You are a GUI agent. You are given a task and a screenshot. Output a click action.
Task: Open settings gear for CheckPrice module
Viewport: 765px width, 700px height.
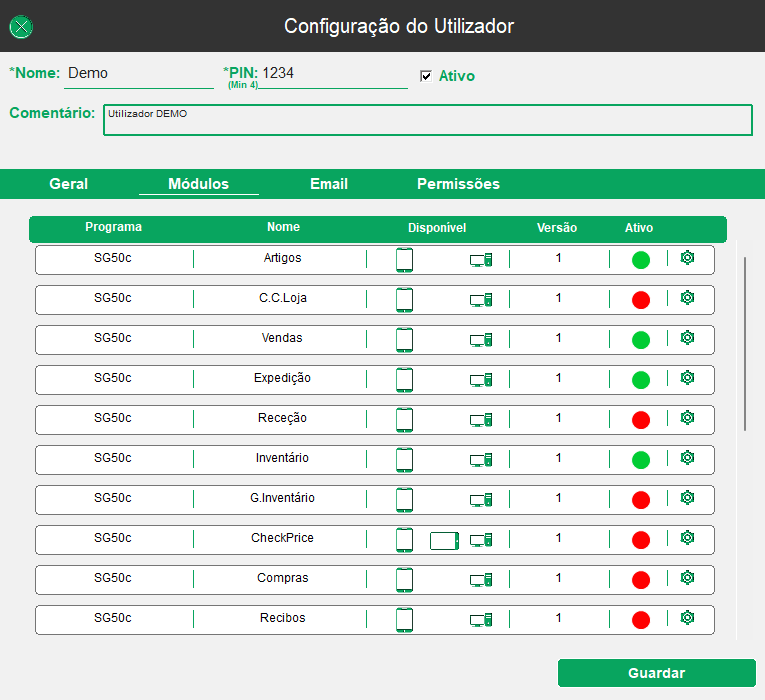(687, 538)
